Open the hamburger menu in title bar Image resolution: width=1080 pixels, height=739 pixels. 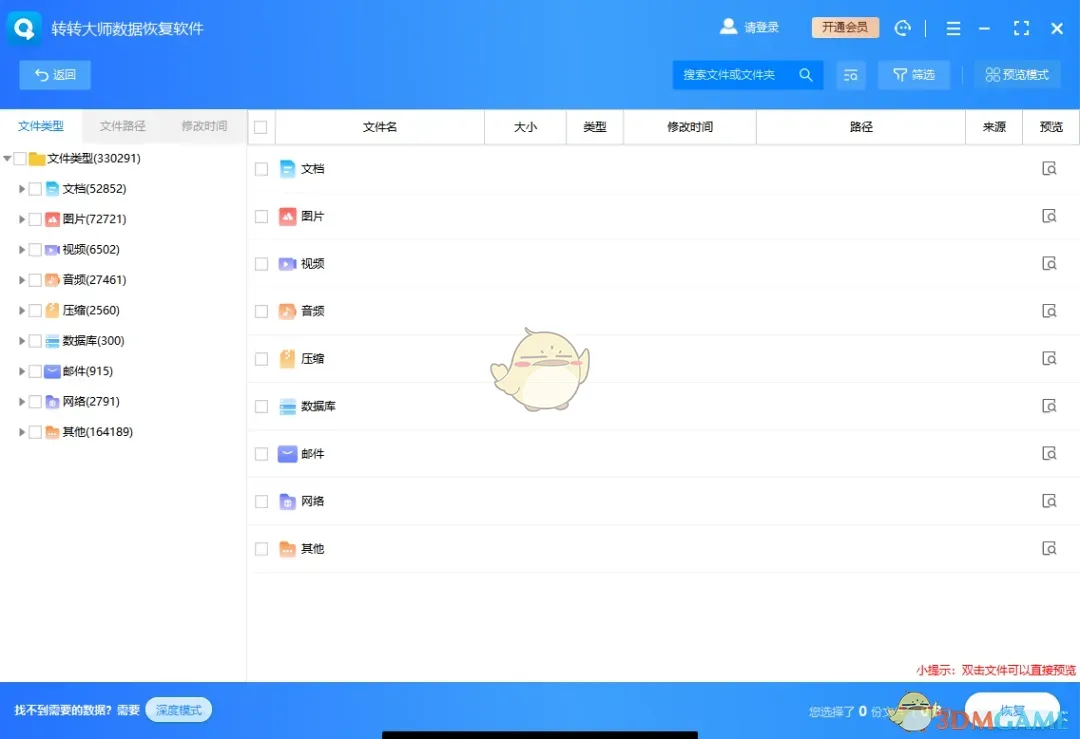pos(953,27)
